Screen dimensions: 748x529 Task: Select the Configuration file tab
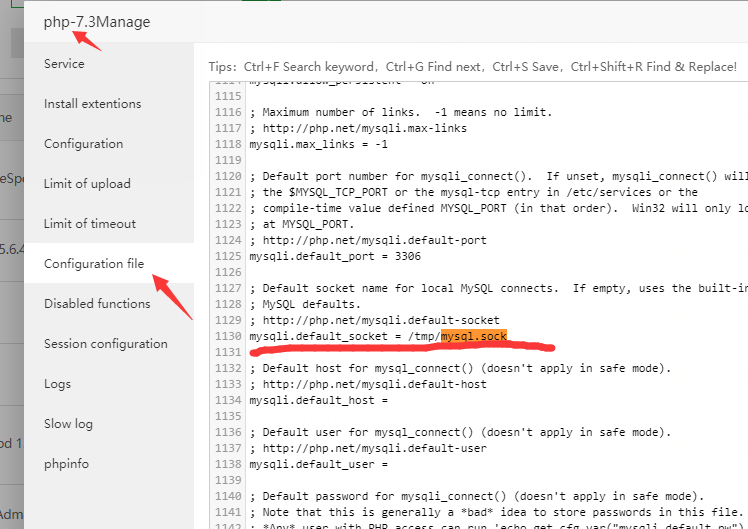pyautogui.click(x=94, y=264)
